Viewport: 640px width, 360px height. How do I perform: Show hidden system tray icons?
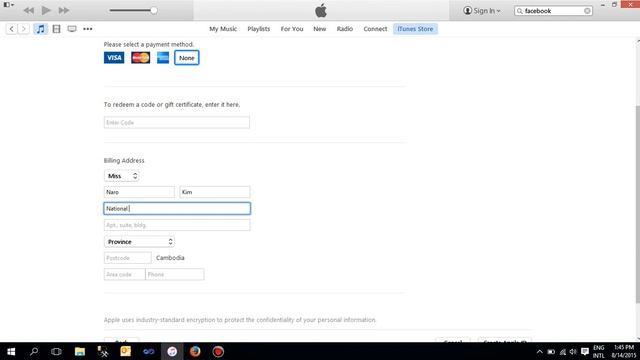(x=540, y=352)
